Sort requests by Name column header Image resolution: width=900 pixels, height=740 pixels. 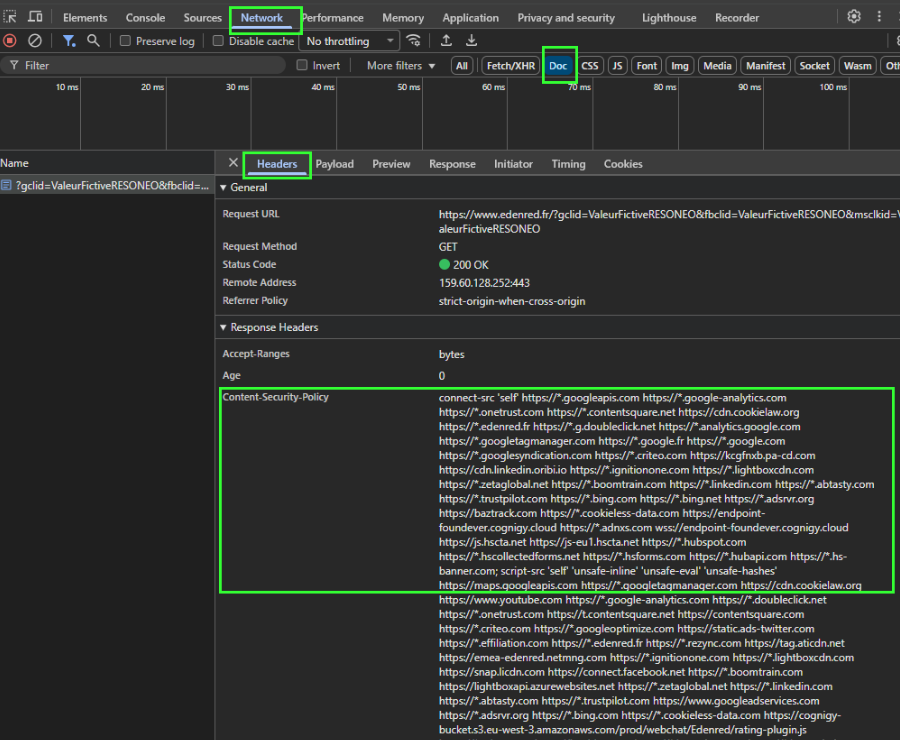coord(107,163)
